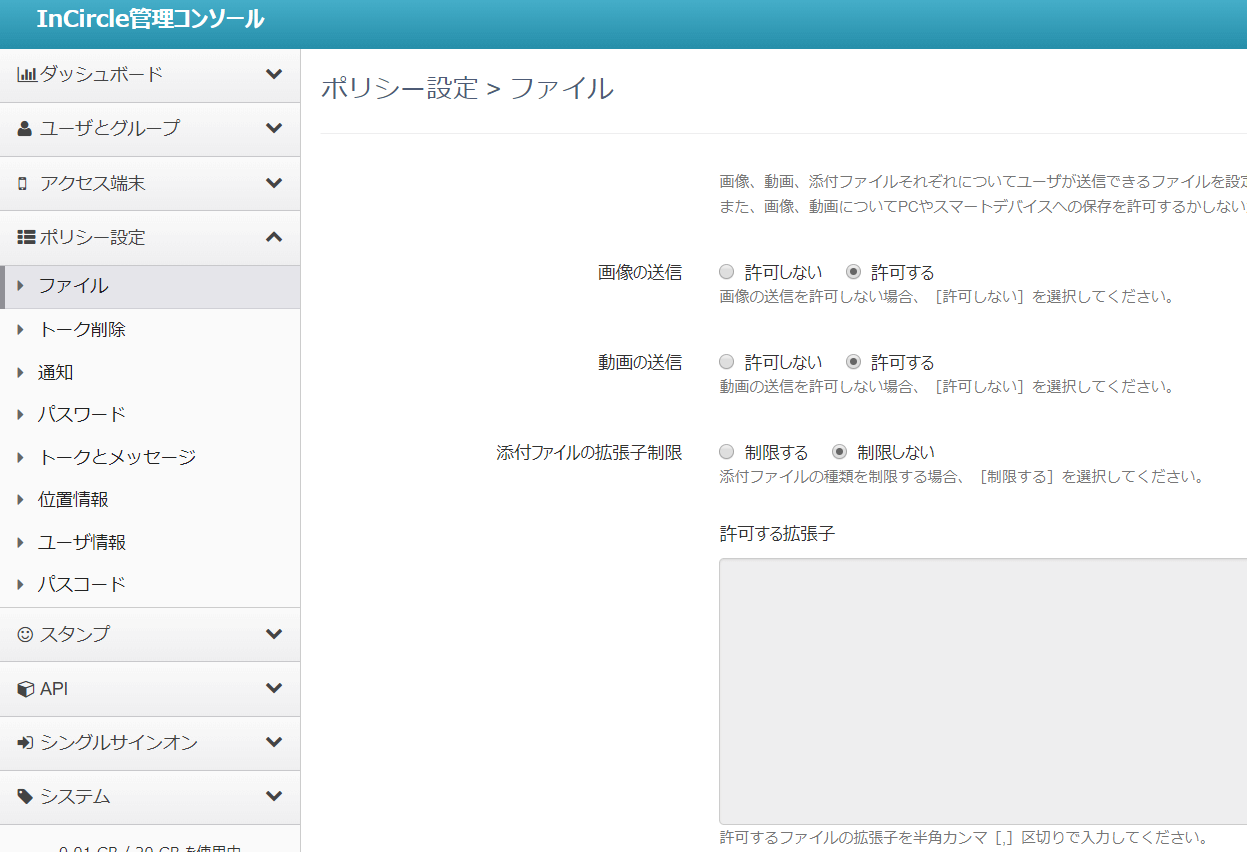Click the dashboard bar chart icon
Image resolution: width=1247 pixels, height=852 pixels.
(27, 75)
